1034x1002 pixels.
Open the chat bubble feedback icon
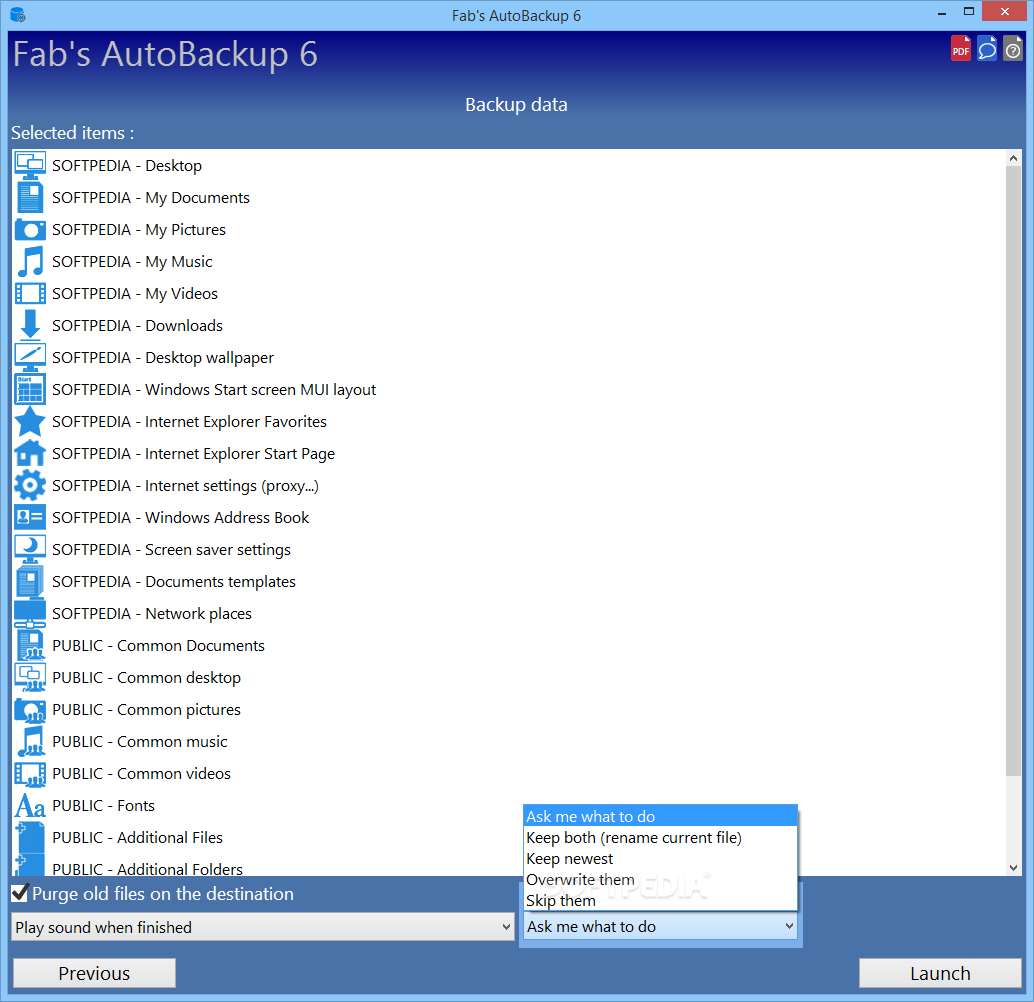pos(987,48)
